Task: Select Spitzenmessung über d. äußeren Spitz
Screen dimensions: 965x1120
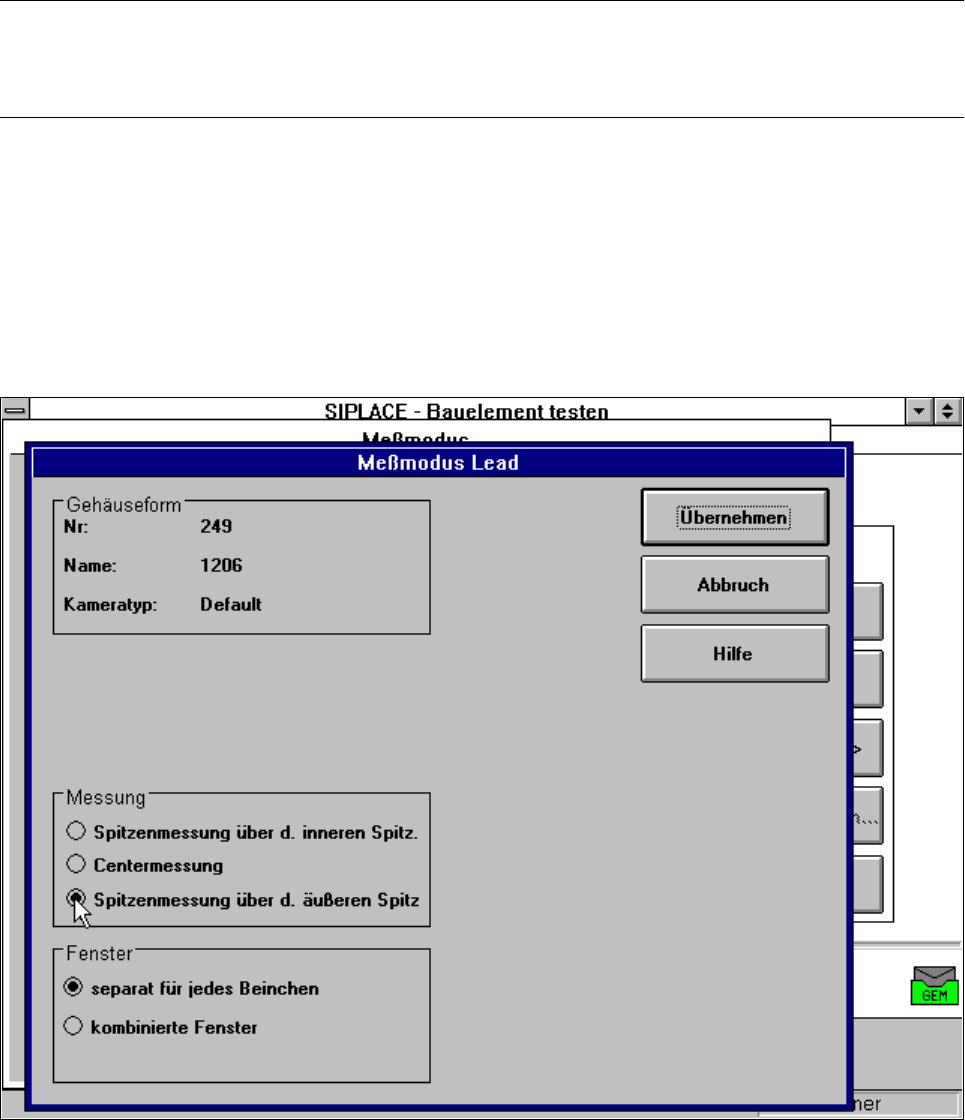Action: (x=243, y=899)
